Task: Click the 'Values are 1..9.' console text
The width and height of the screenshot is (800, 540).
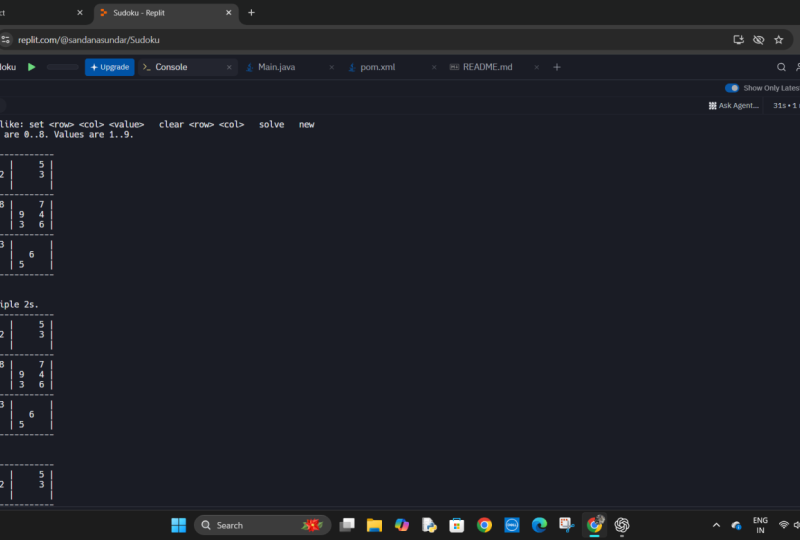Action: tap(93, 135)
